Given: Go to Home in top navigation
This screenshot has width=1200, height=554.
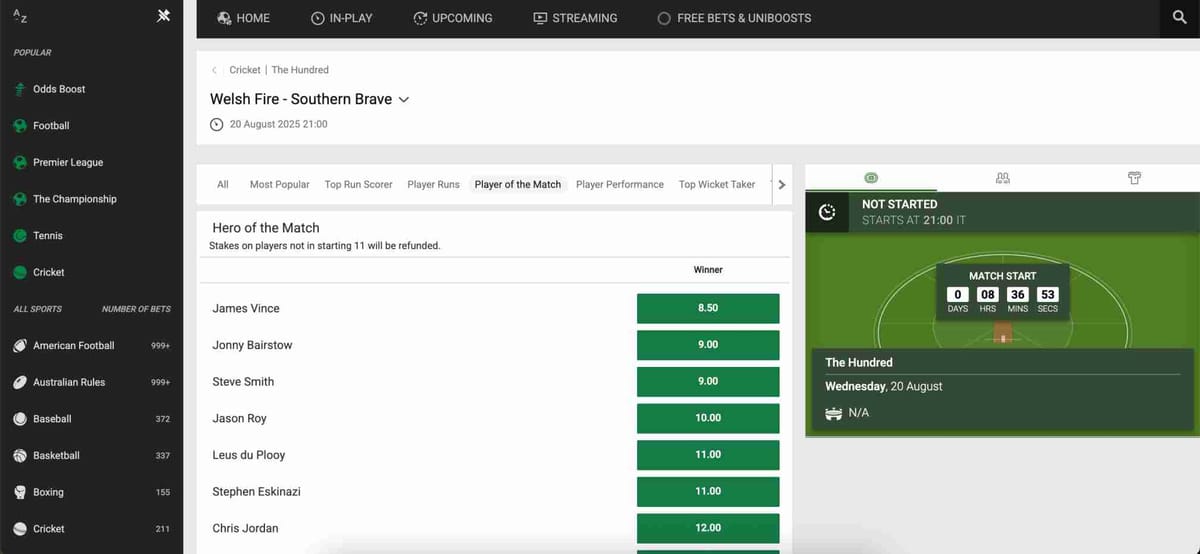Looking at the screenshot, I should tap(244, 18).
